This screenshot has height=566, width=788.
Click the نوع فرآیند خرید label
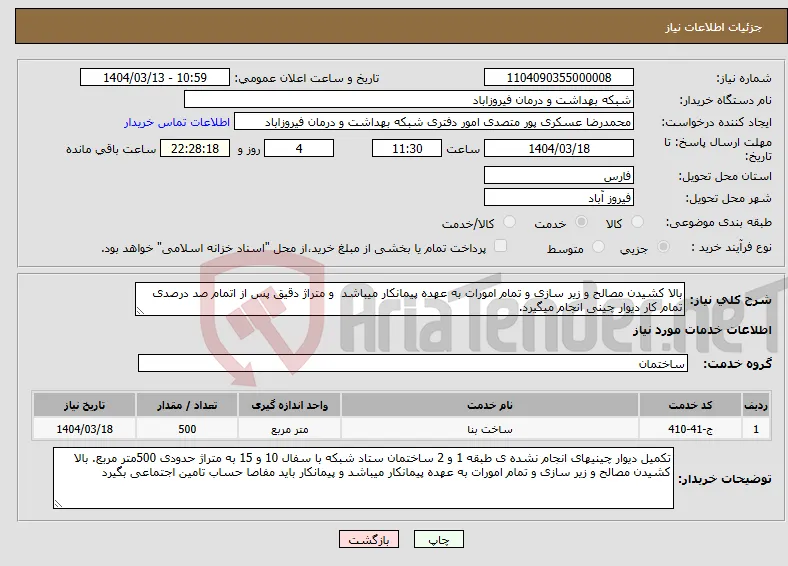731,247
